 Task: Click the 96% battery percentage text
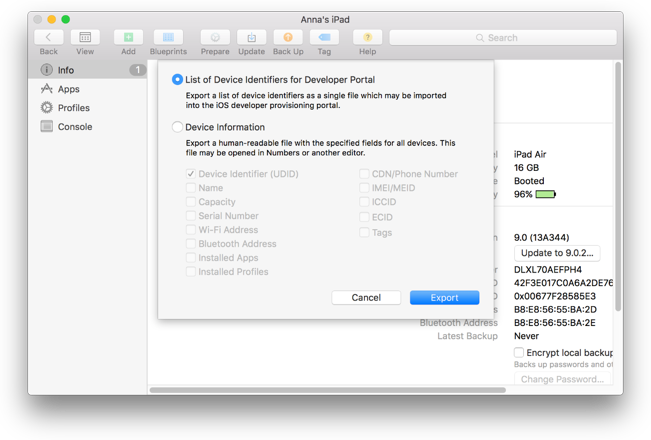(x=523, y=194)
